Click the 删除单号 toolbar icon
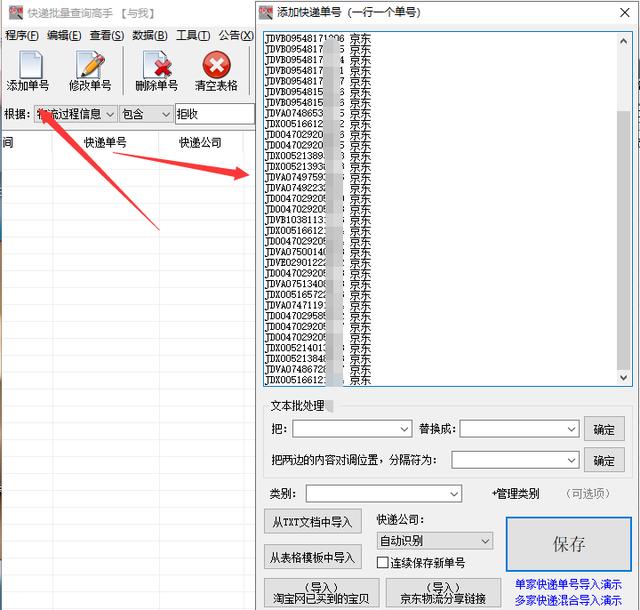The height and width of the screenshot is (610, 640). (156, 66)
